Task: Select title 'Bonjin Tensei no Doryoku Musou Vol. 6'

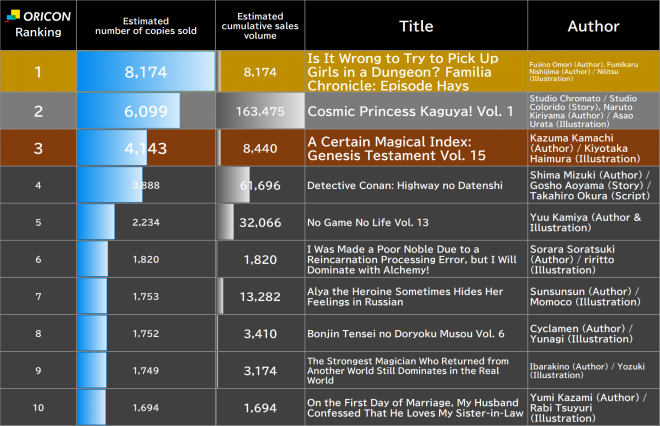Action: click(405, 333)
